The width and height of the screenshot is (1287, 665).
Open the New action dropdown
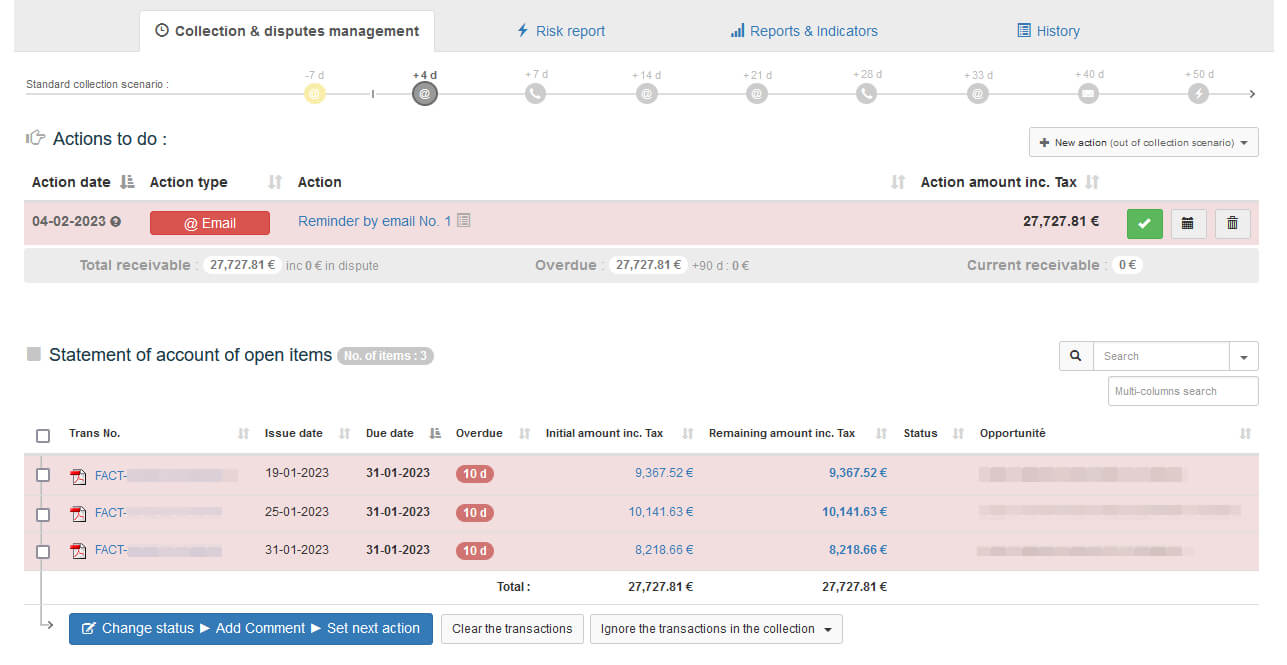[x=1143, y=143]
